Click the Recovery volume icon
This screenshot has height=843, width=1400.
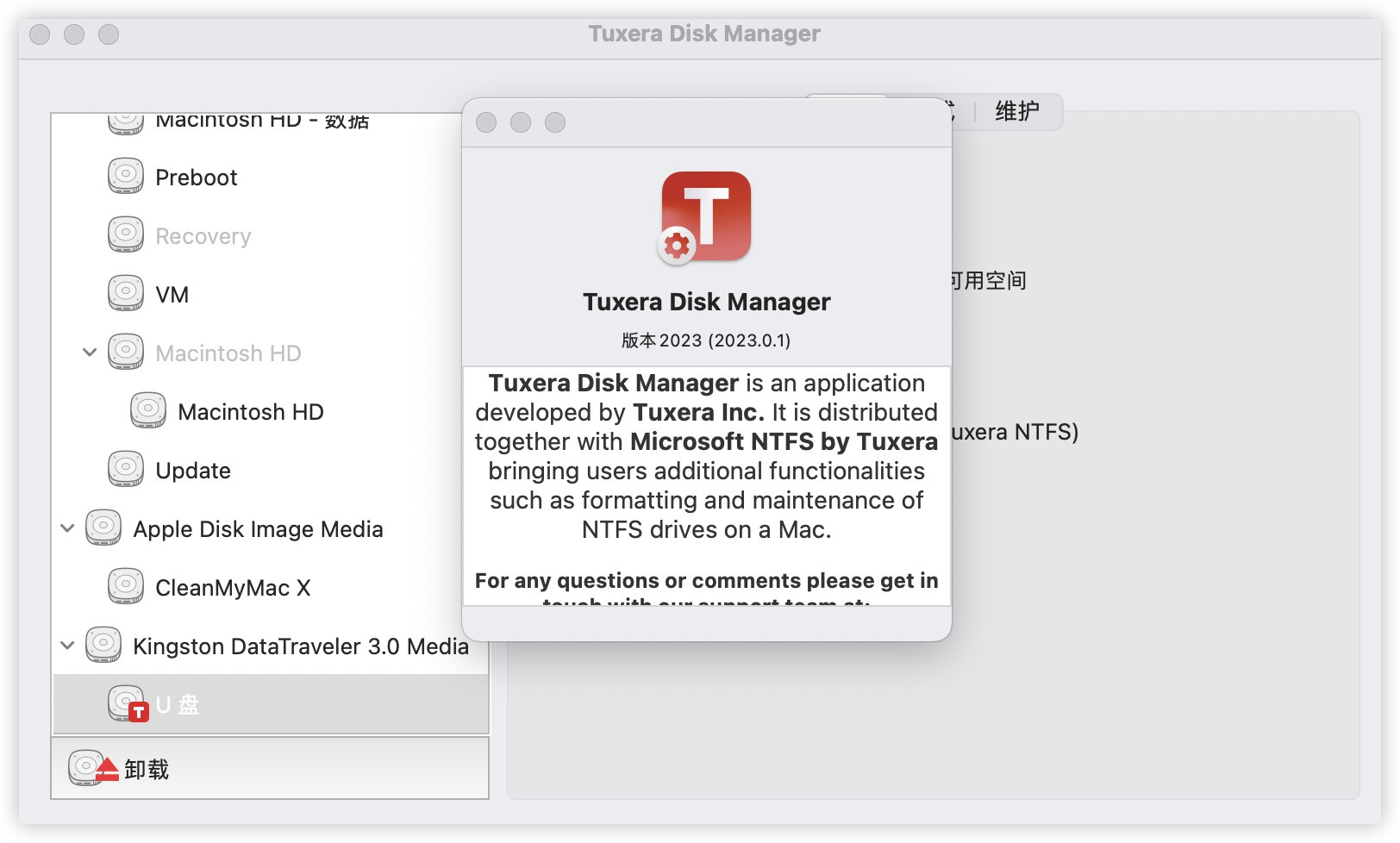point(127,234)
